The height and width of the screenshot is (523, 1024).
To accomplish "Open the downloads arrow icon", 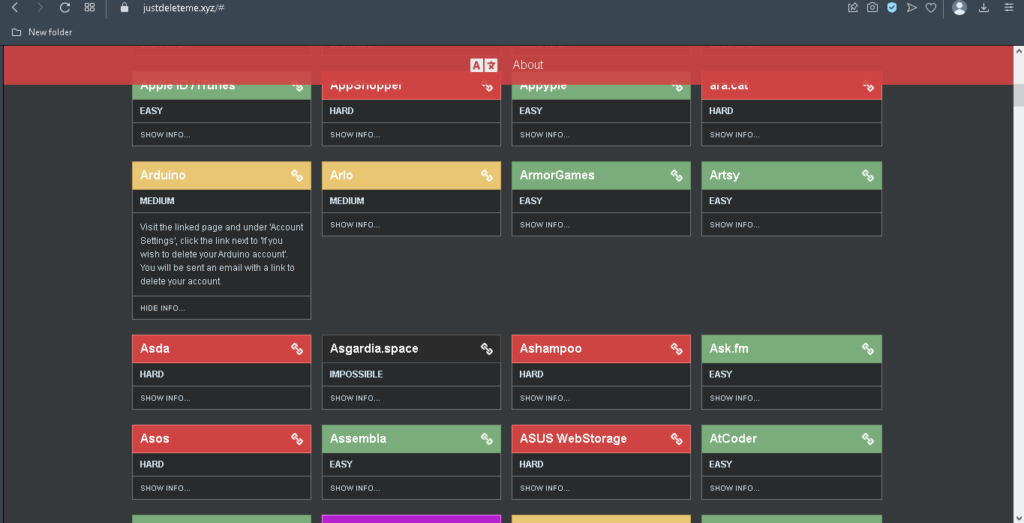I will 984,8.
